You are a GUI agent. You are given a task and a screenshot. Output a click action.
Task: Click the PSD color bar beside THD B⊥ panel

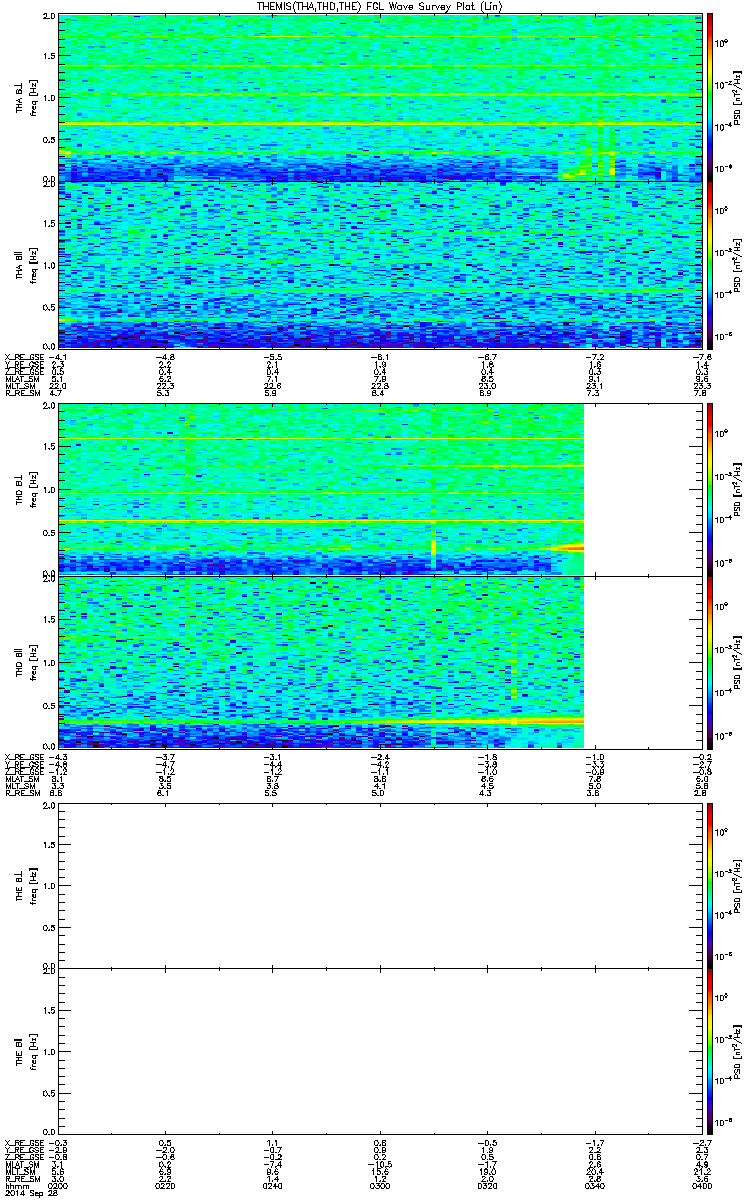pyautogui.click(x=711, y=488)
